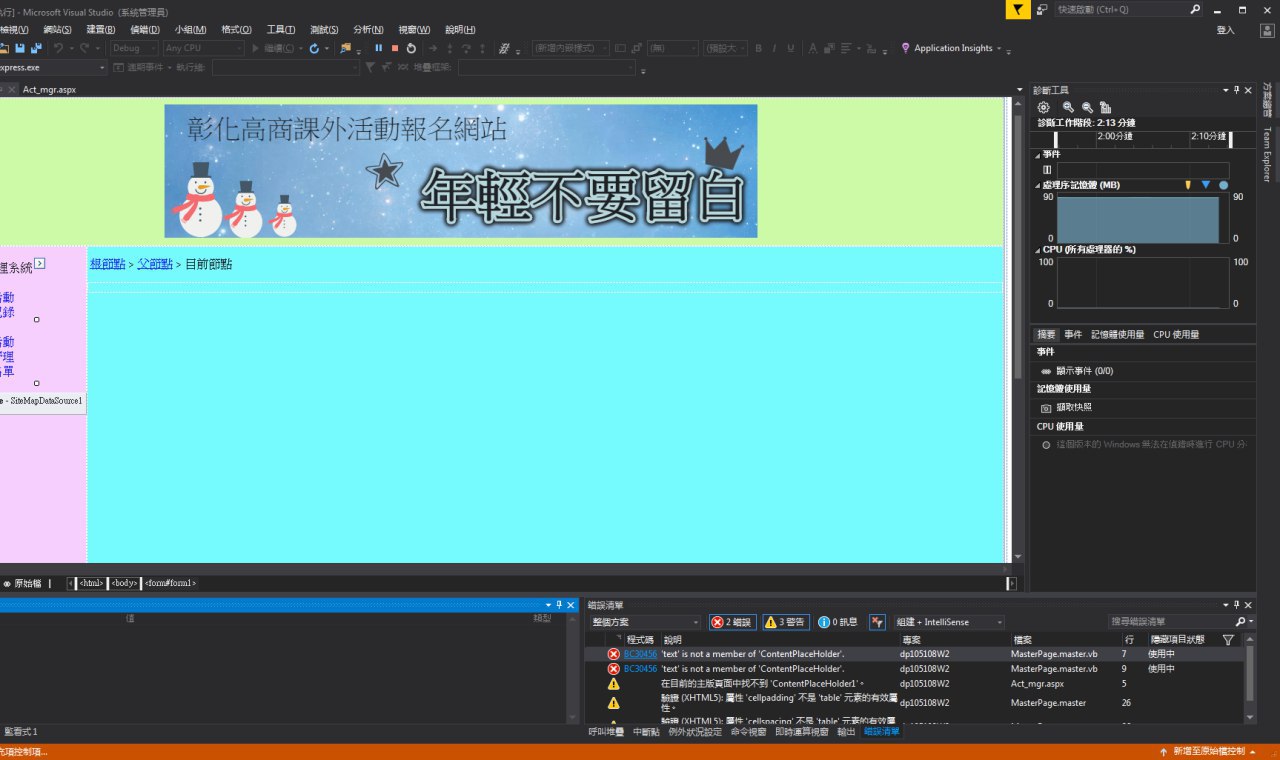Screen dimensions: 1280x760
Task: Click the restart debugging icon
Action: point(411,48)
